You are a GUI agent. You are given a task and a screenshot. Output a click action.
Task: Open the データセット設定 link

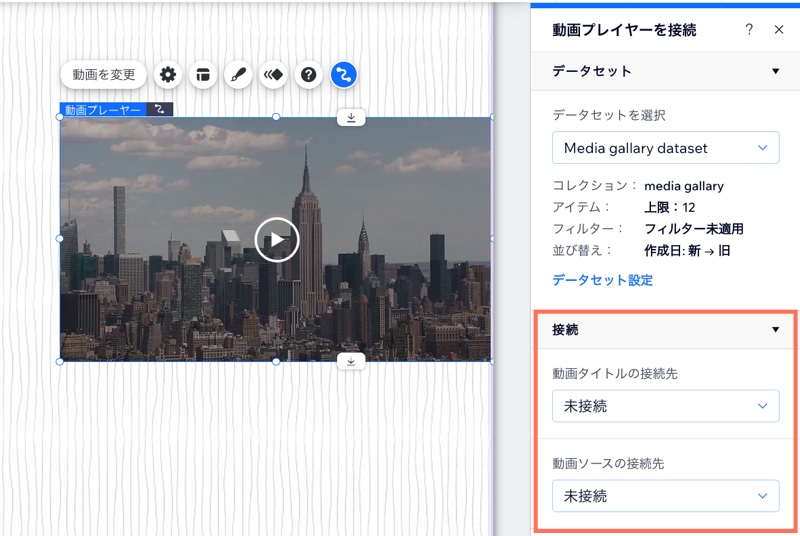[603, 280]
